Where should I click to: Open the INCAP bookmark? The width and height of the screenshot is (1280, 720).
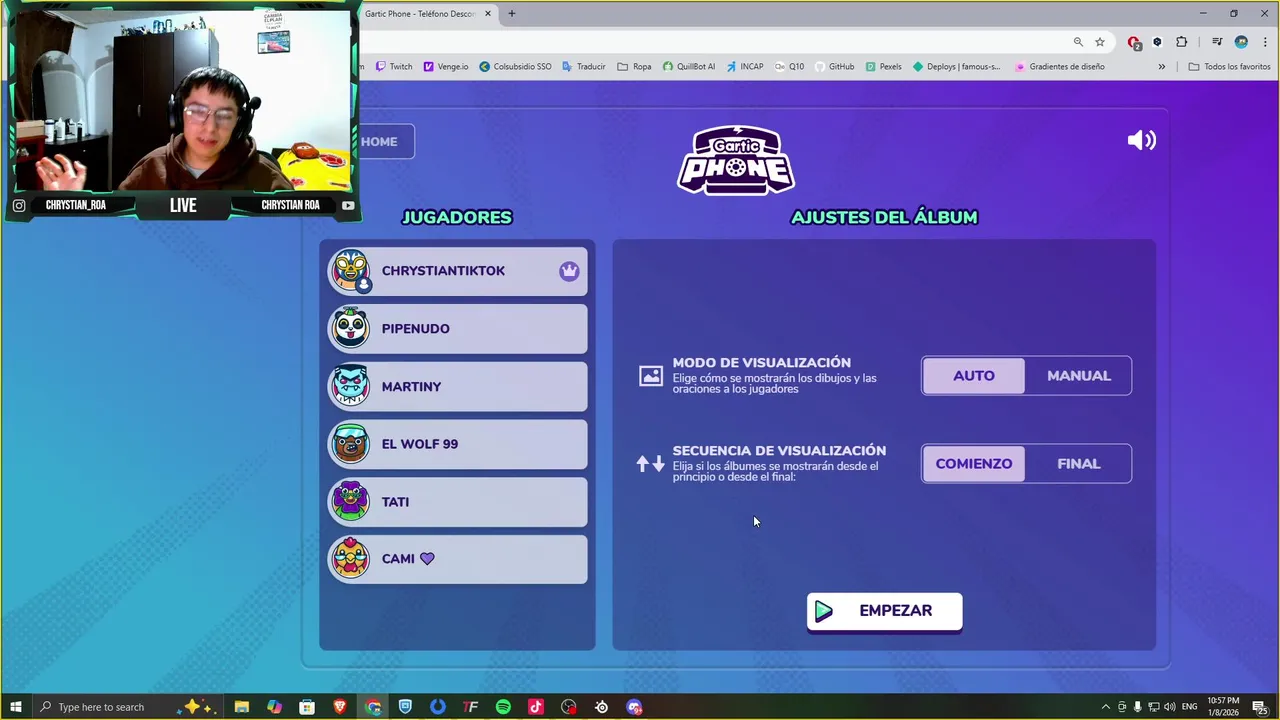point(744,67)
